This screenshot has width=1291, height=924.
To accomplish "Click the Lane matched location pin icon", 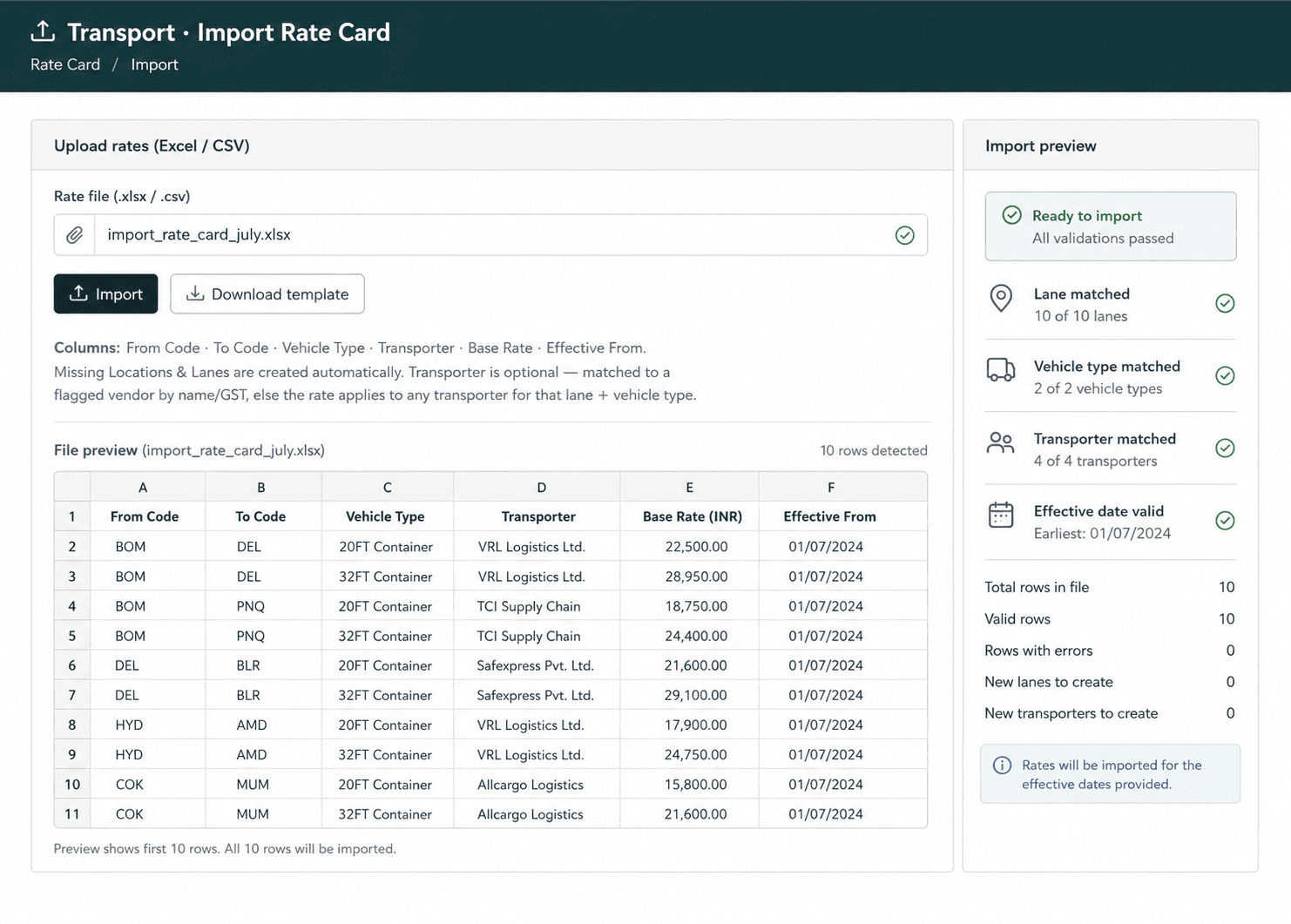I will click(1001, 299).
